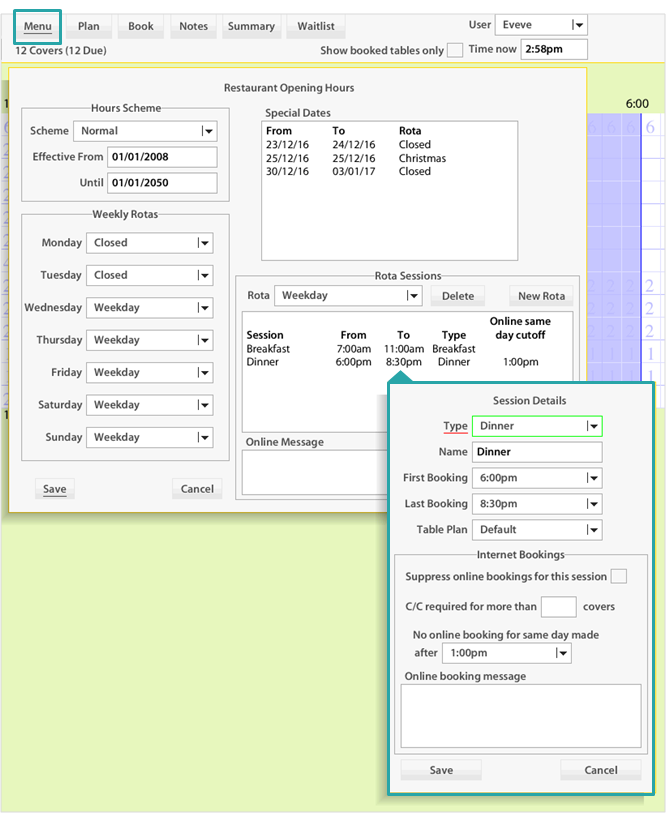Screen dimensions: 671x823
Task: Change Thursday's weekly rota dropdown
Action: point(150,340)
